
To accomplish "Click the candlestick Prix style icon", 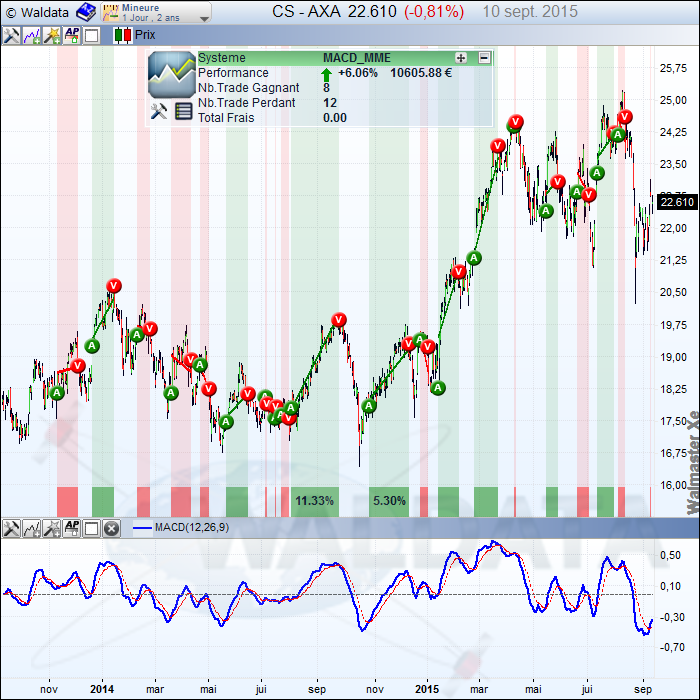I will click(123, 35).
